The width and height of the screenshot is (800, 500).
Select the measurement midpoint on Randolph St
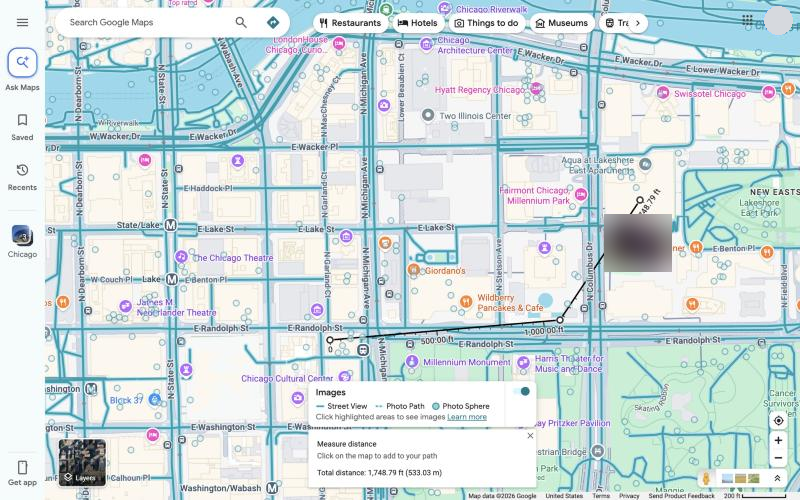[560, 320]
